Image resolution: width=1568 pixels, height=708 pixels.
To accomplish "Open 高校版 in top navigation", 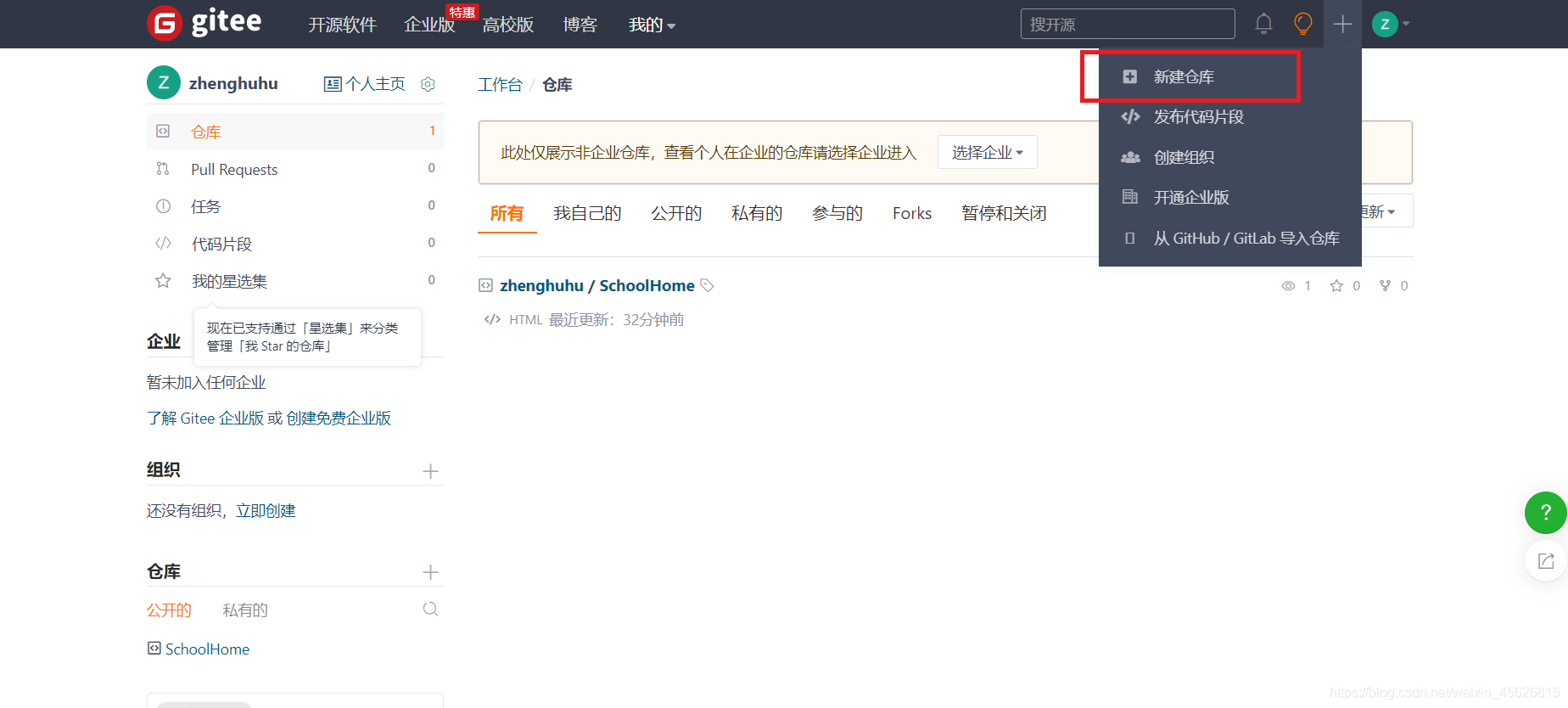I will pos(508,25).
